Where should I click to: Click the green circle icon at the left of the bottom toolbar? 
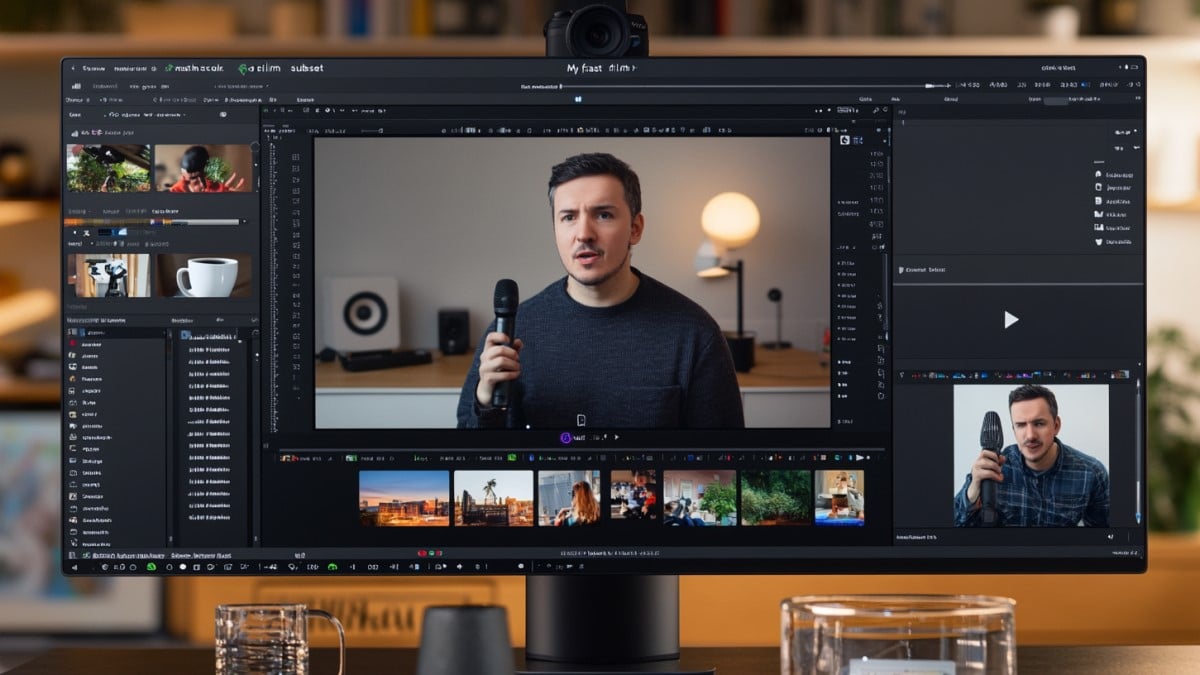pos(152,567)
